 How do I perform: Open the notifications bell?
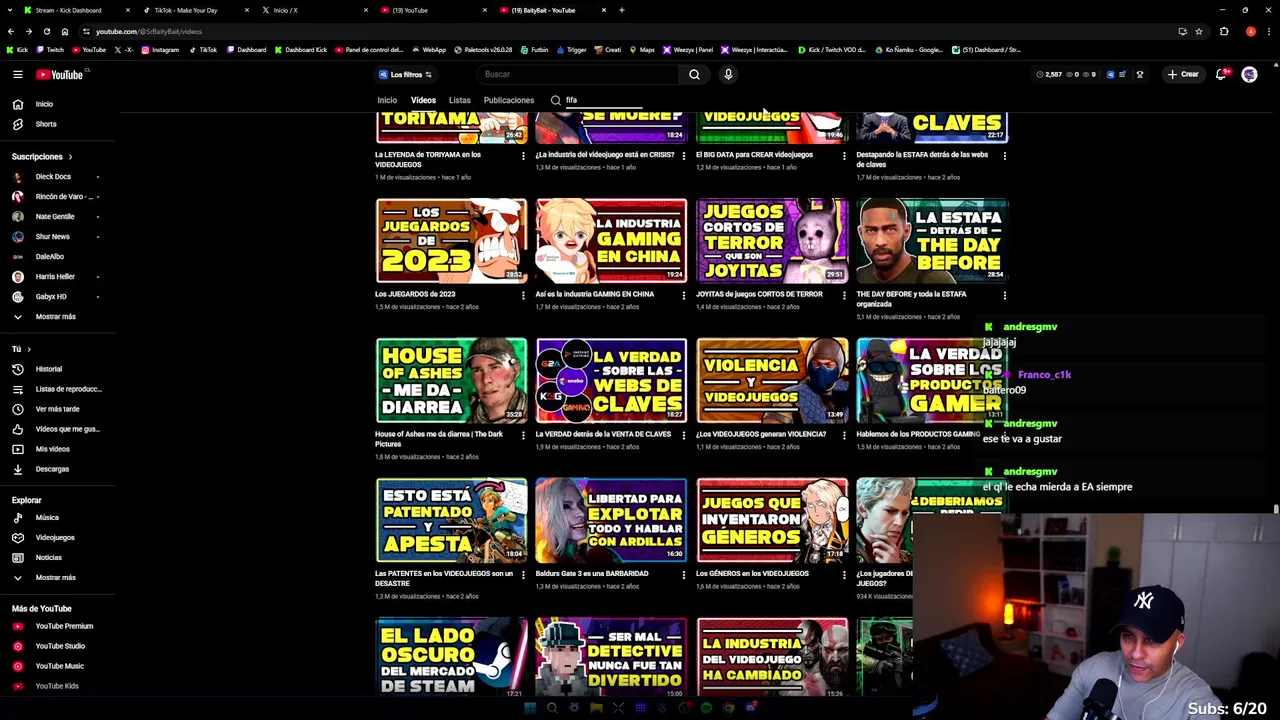point(1220,74)
